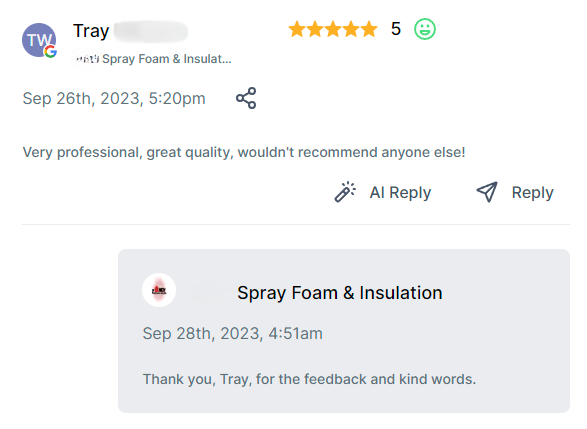The height and width of the screenshot is (429, 587).
Task: Click the reply text thanking Tray
Action: (309, 379)
